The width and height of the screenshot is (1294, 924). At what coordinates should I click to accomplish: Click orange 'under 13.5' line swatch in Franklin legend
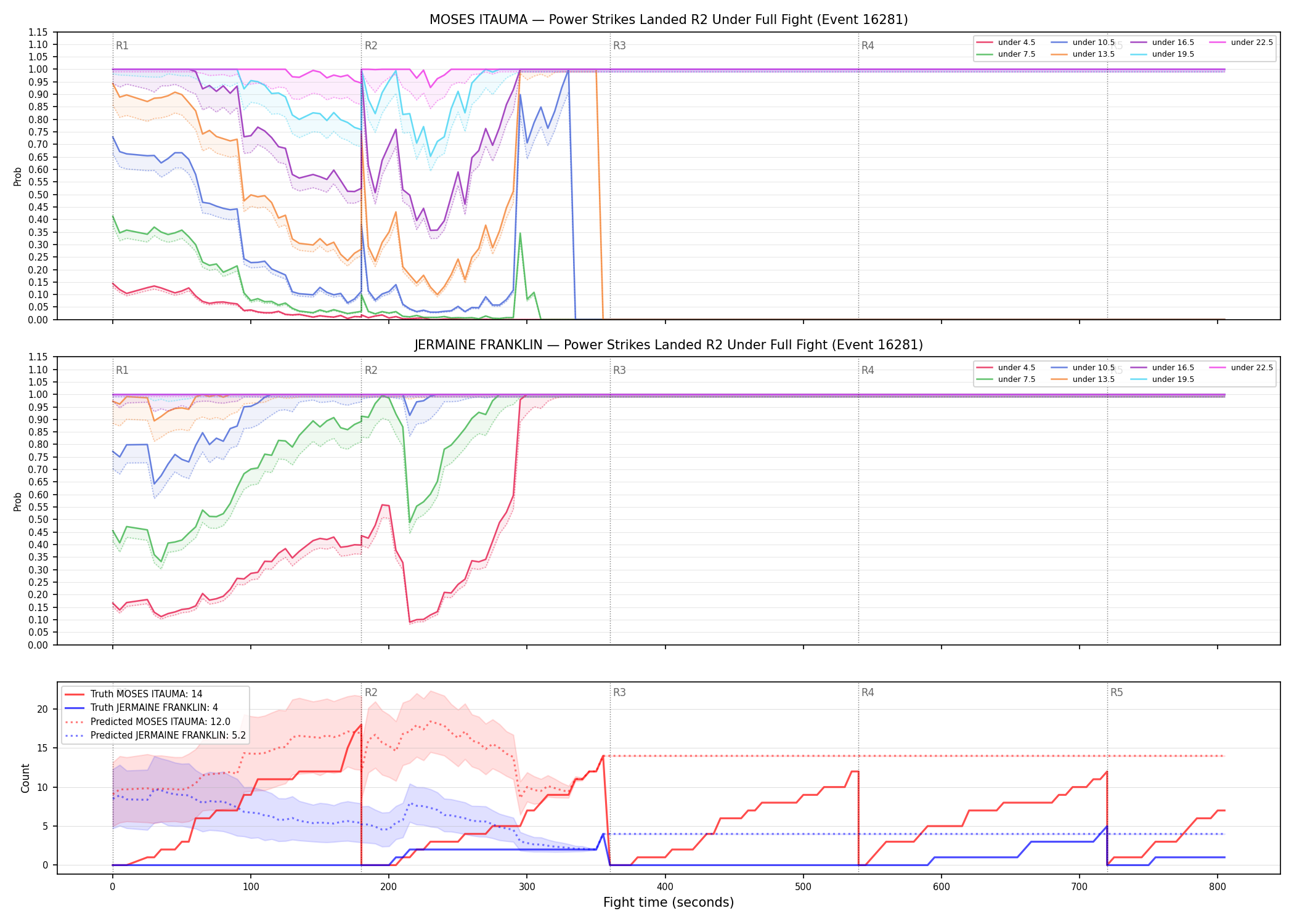tap(1059, 379)
